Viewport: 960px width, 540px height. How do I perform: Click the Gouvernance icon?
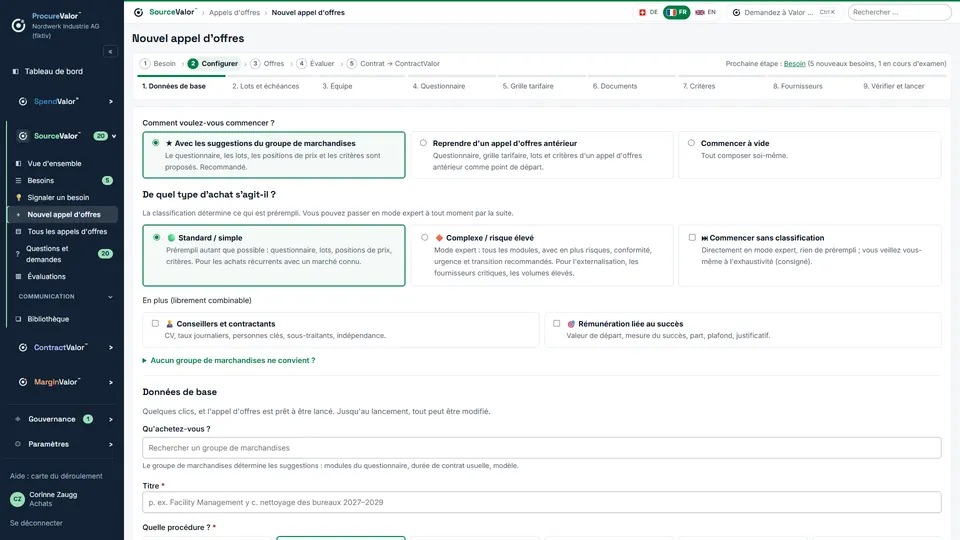coord(18,419)
